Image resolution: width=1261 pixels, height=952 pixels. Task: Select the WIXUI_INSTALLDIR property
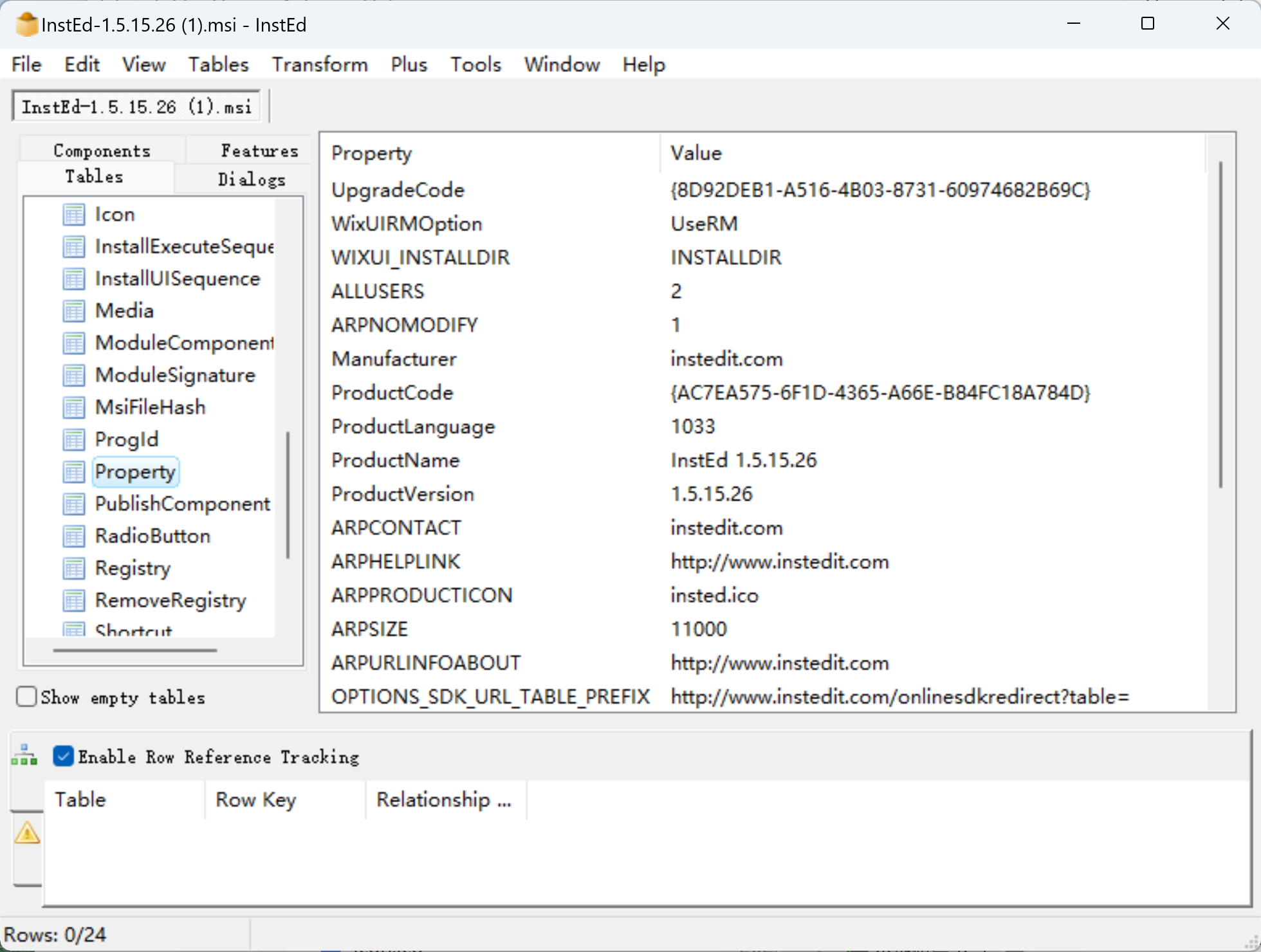coord(420,257)
